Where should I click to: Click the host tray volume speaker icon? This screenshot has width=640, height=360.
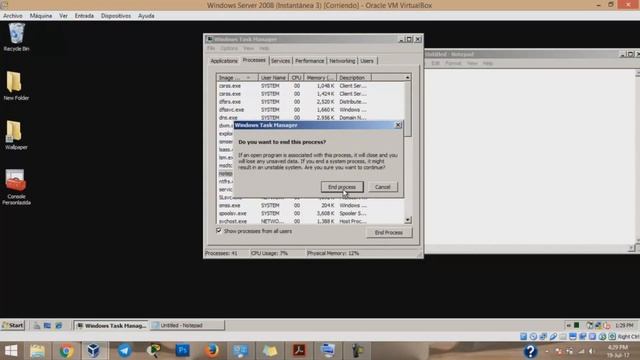click(x=591, y=351)
